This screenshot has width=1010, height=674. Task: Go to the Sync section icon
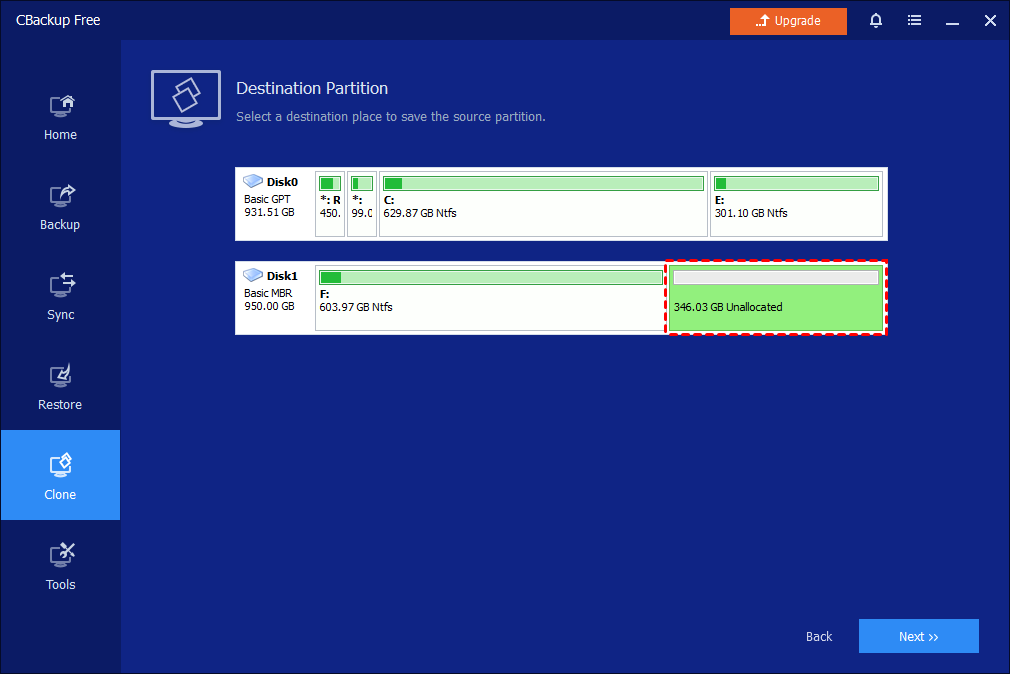[x=60, y=286]
